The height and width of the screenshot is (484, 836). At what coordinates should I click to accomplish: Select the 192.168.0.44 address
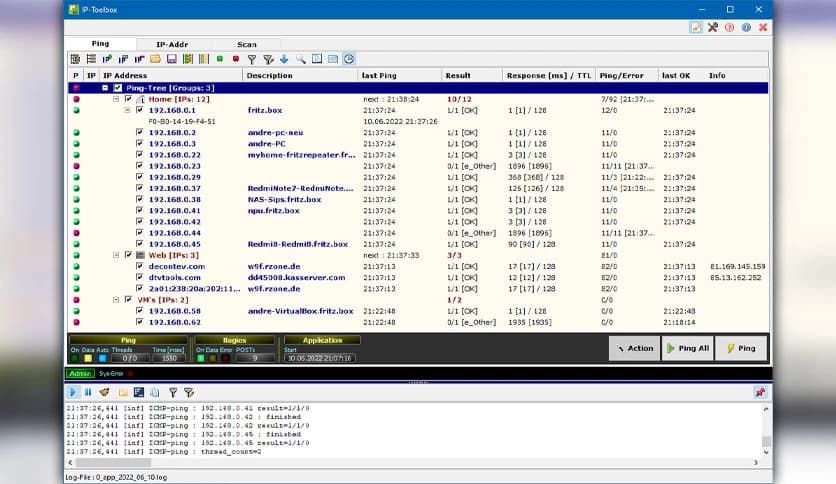click(x=174, y=233)
